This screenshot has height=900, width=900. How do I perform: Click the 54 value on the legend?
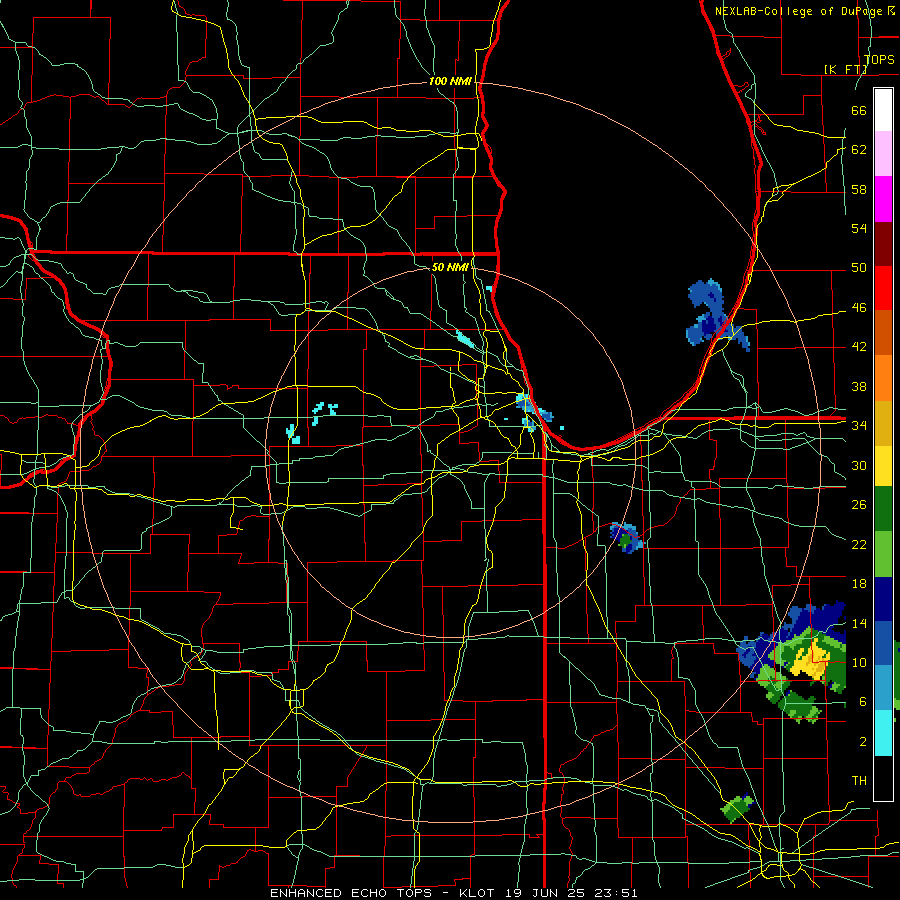coord(859,228)
